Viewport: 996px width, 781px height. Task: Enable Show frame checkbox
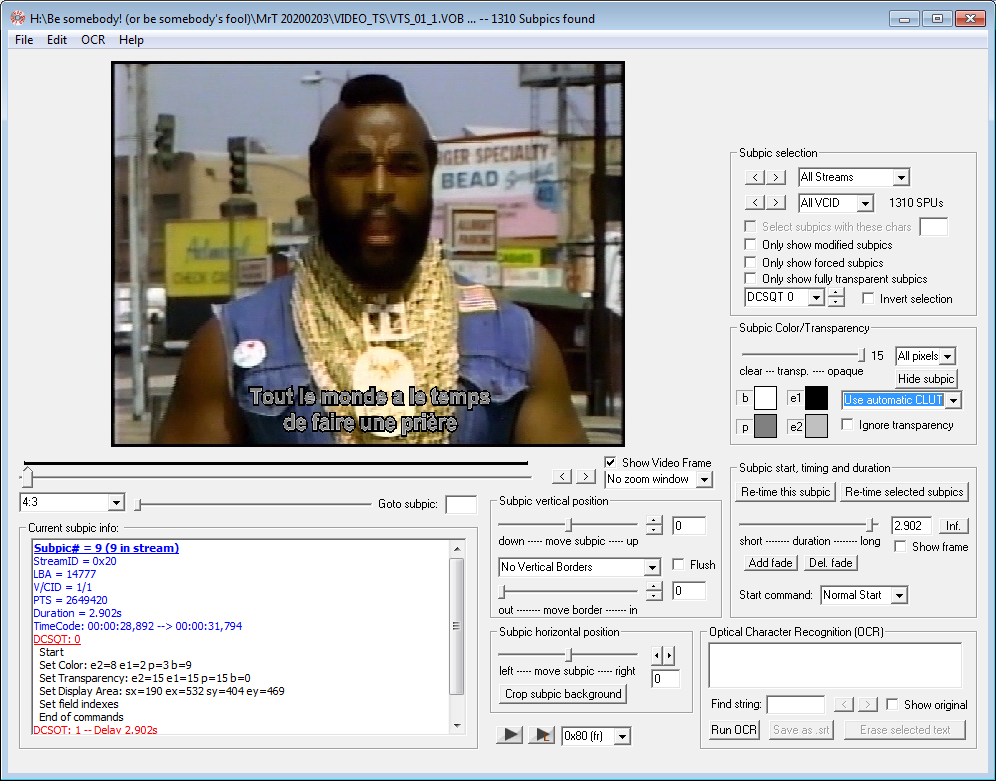click(900, 547)
